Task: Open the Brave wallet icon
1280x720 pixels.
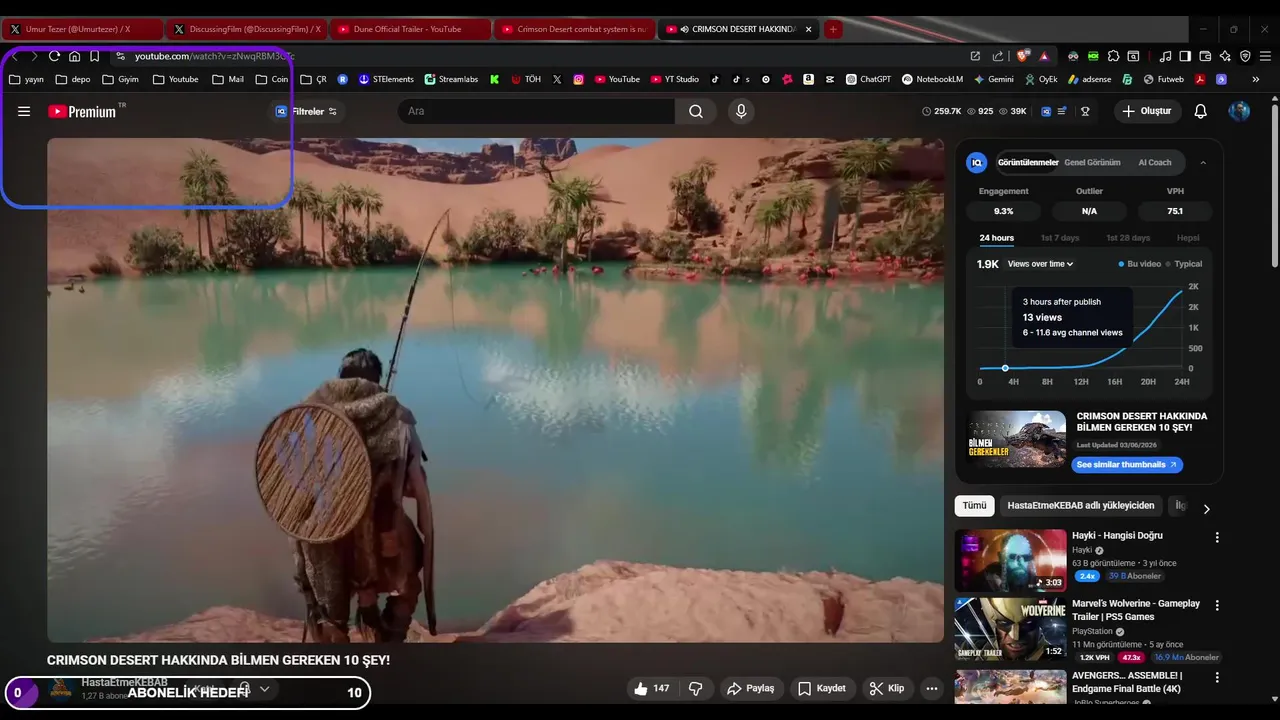Action: [1205, 56]
